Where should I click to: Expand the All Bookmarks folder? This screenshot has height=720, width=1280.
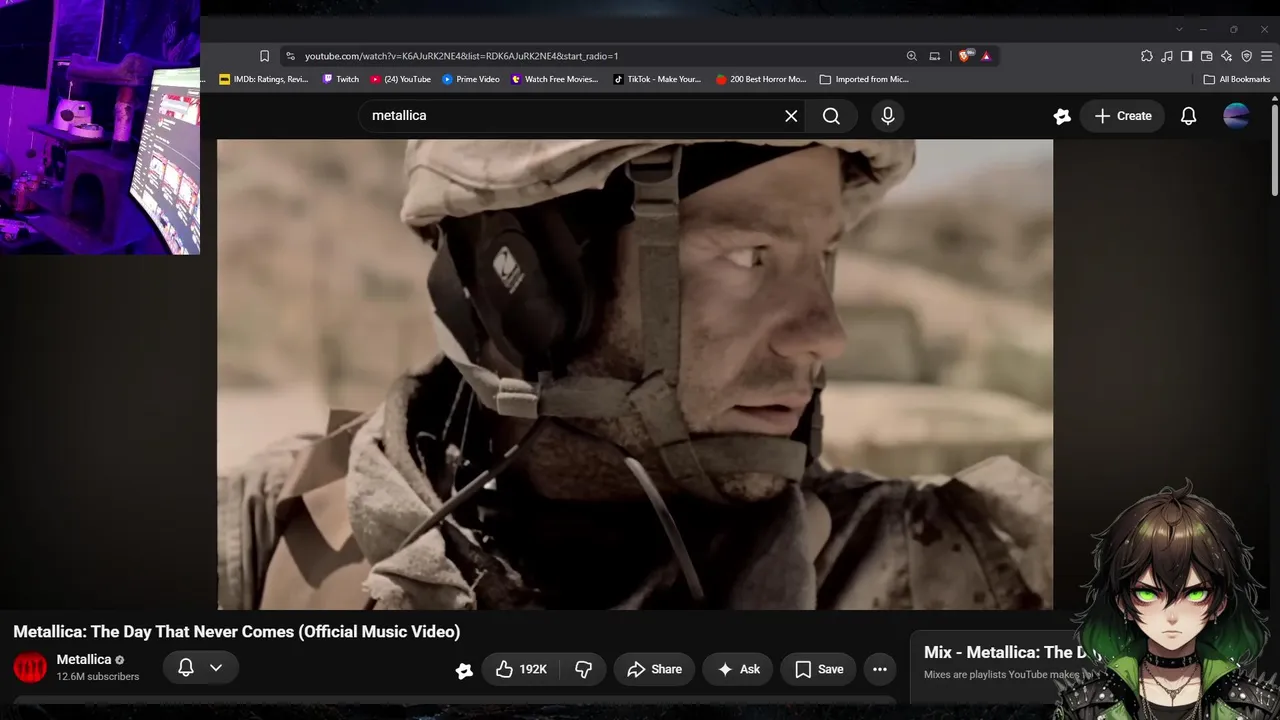[x=1237, y=79]
